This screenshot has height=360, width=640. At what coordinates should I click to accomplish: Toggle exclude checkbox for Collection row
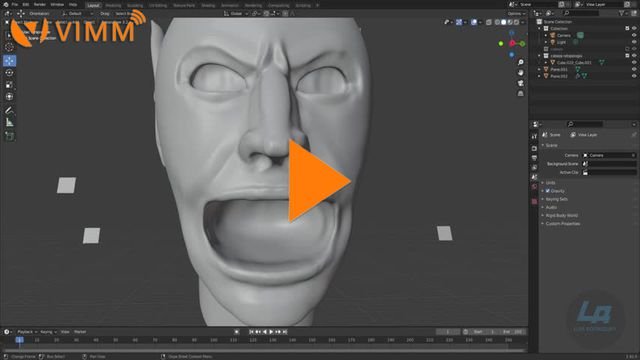click(x=627, y=29)
